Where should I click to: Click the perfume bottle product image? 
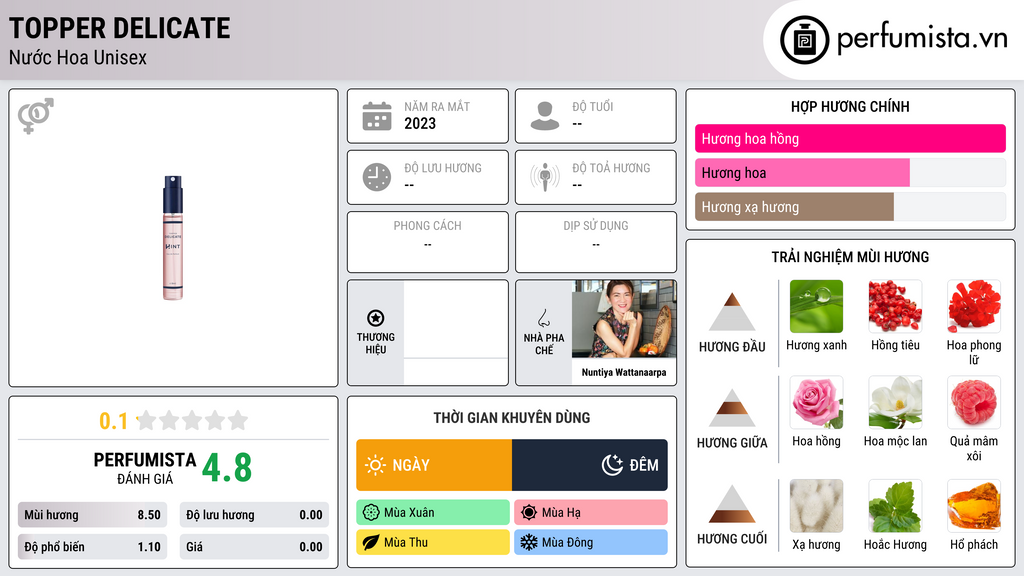172,238
